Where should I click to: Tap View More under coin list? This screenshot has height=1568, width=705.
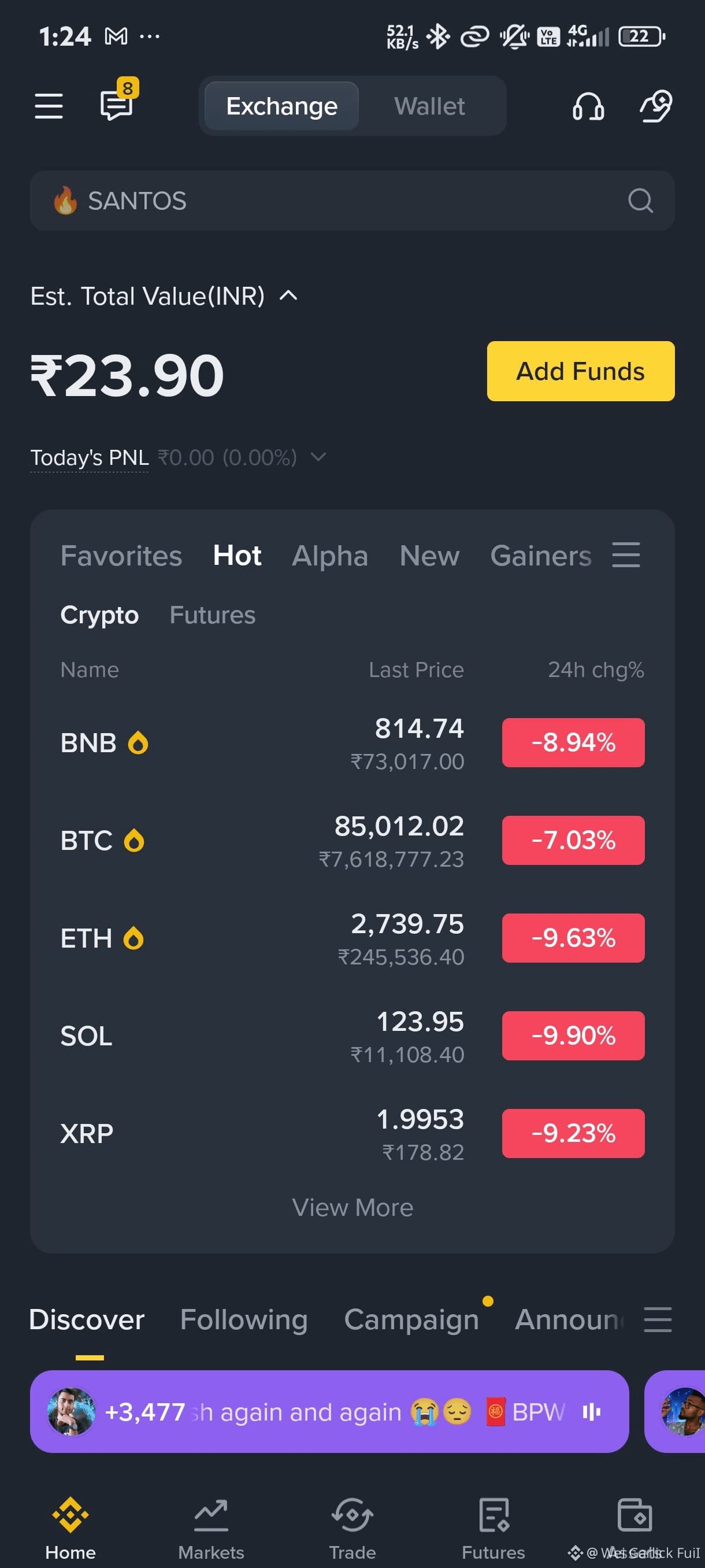click(352, 1207)
